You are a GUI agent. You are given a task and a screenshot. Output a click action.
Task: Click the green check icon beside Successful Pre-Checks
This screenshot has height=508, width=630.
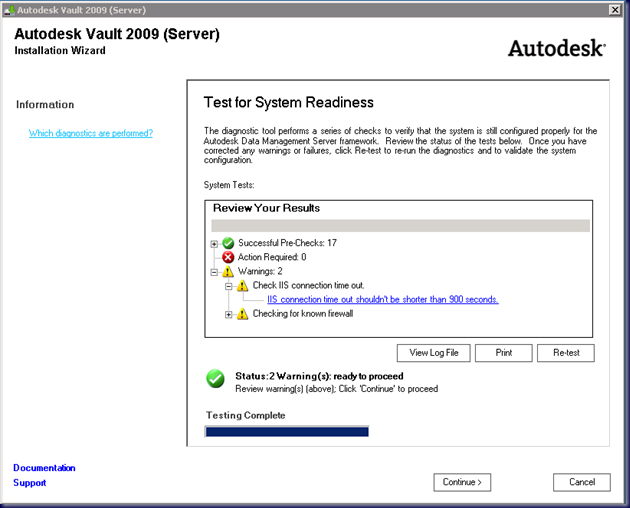coord(228,243)
